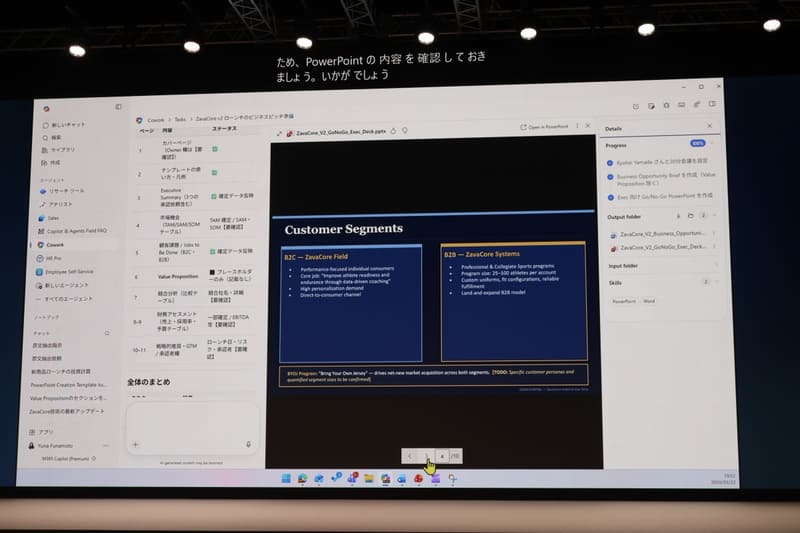Open the more options next to Yuna Funamoto
The height and width of the screenshot is (533, 800).
tap(105, 446)
